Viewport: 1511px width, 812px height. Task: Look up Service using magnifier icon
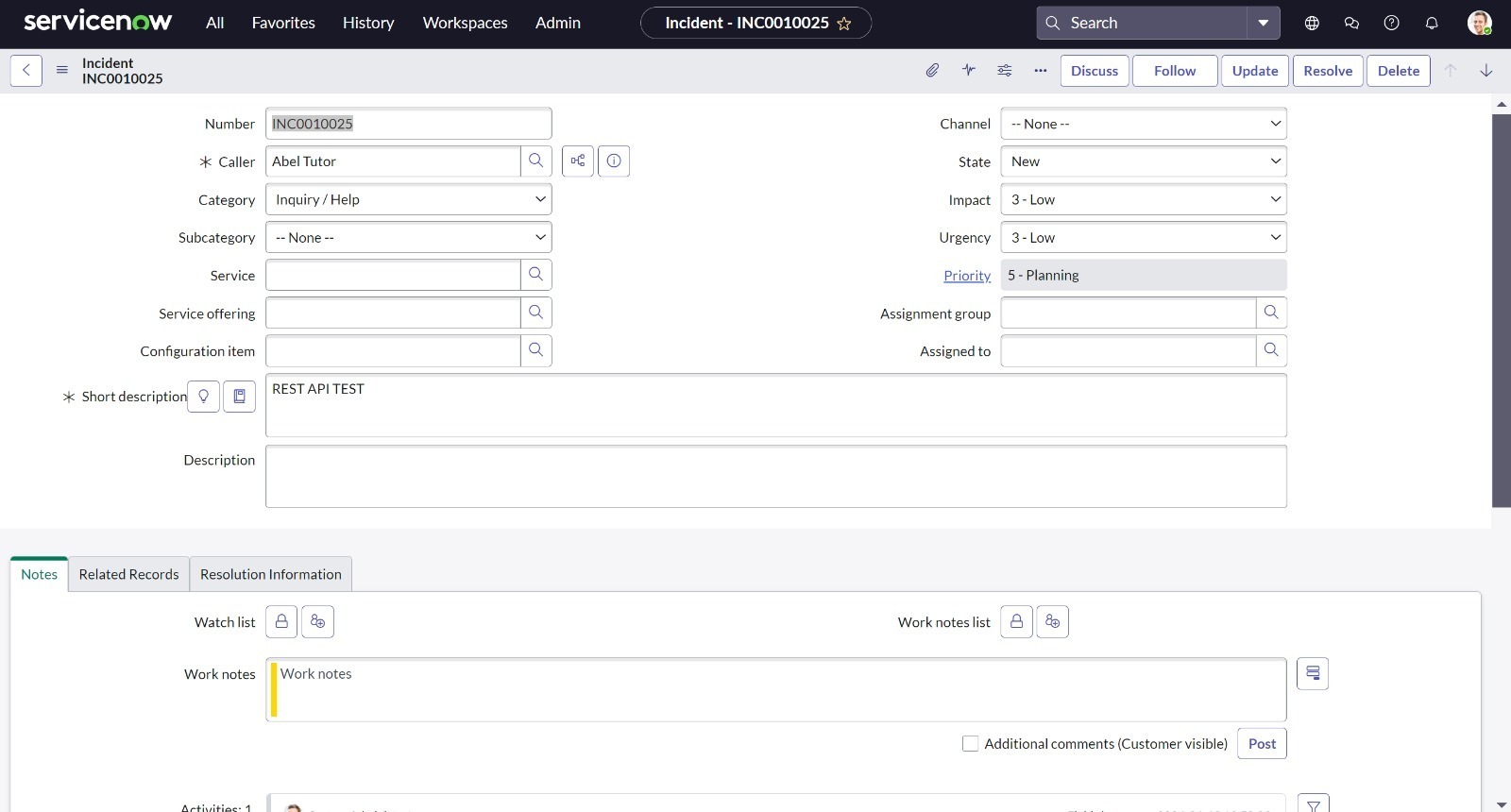pos(536,275)
